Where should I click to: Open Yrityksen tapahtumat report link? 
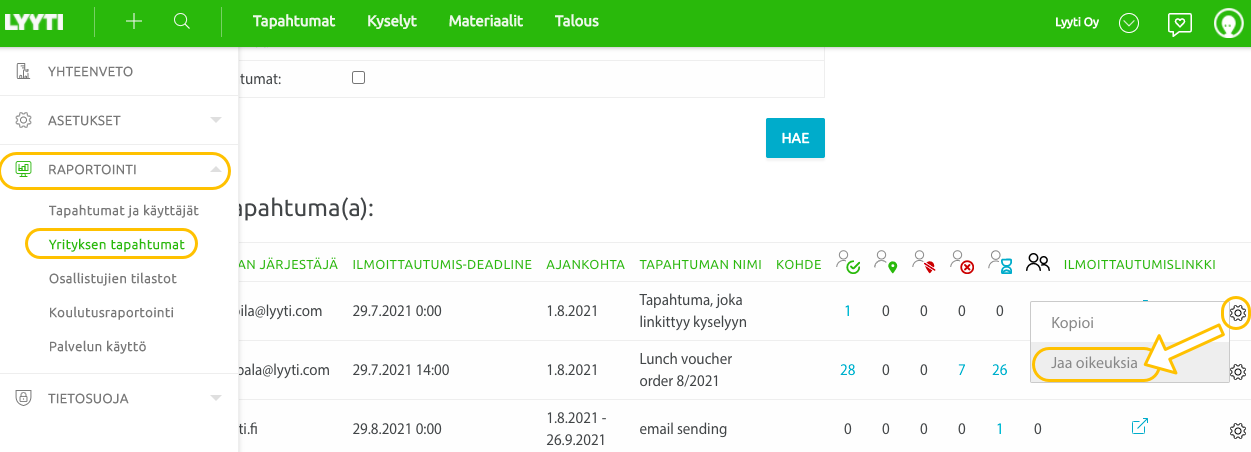(109, 243)
